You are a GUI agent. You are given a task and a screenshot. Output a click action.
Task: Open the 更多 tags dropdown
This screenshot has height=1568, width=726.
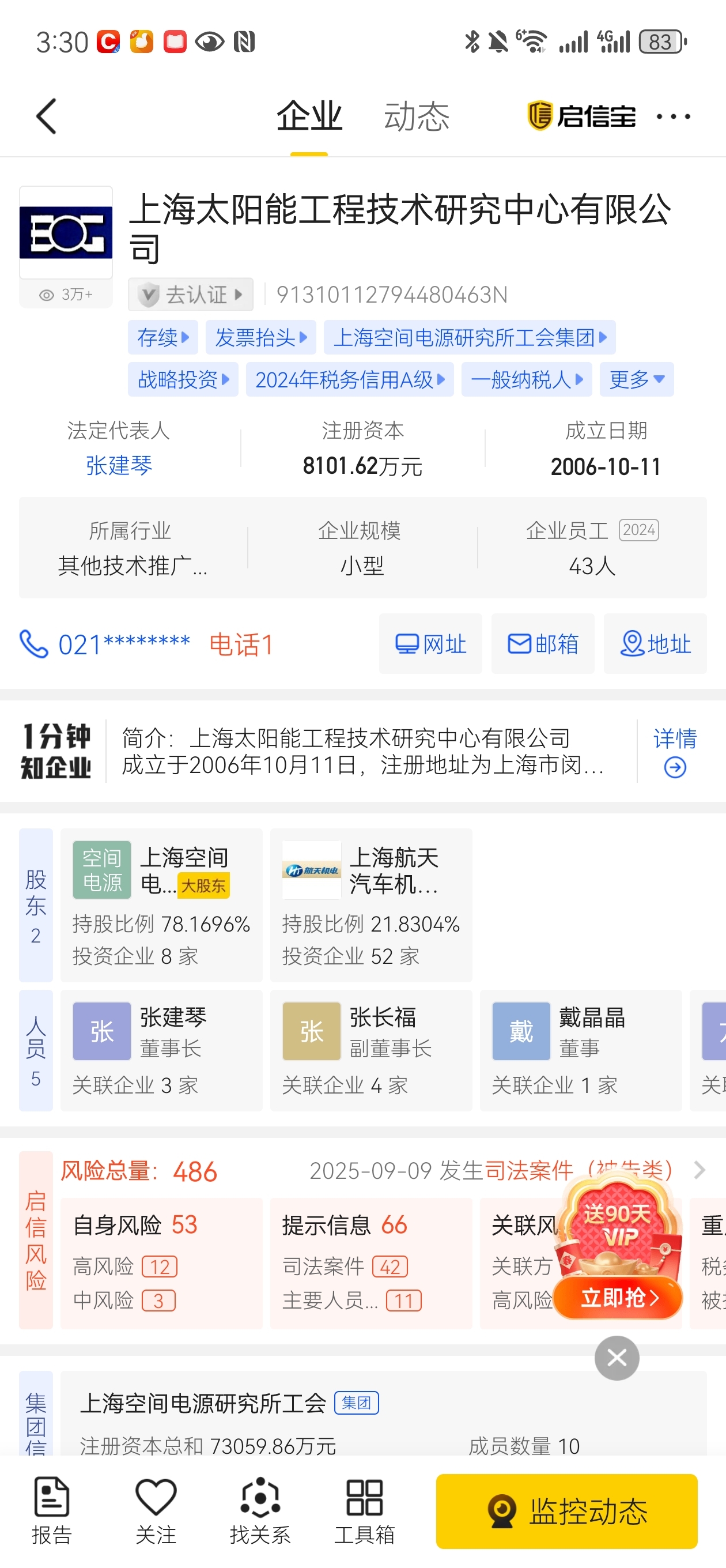637,379
